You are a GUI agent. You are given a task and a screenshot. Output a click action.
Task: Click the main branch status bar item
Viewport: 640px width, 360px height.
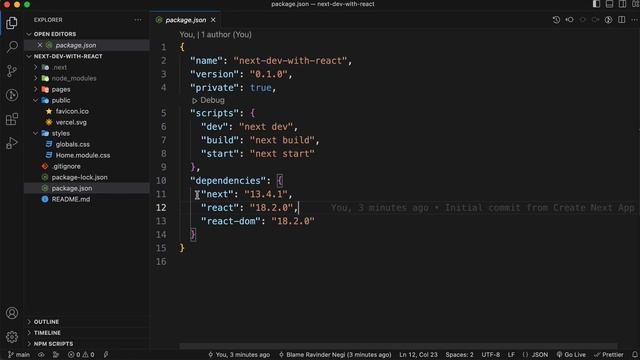coord(19,355)
